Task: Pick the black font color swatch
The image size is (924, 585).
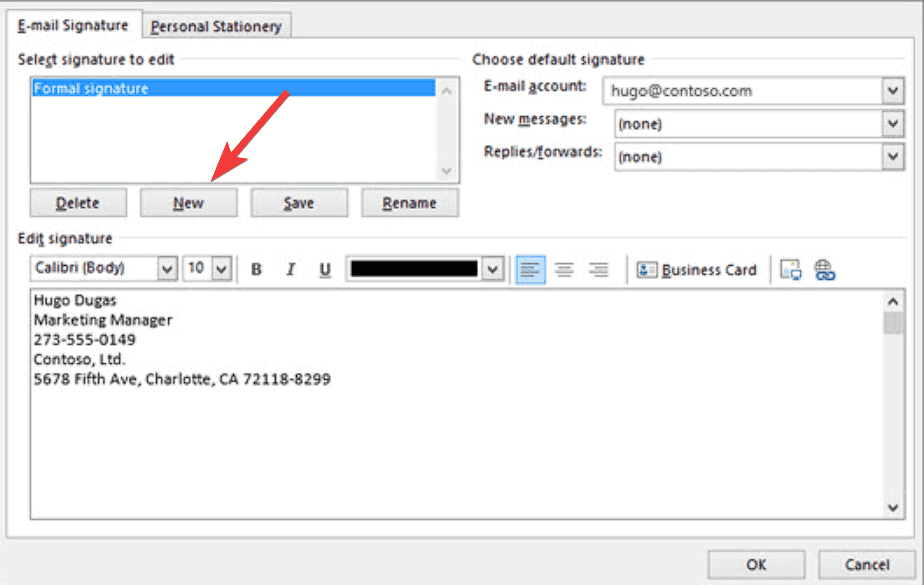Action: pyautogui.click(x=414, y=269)
